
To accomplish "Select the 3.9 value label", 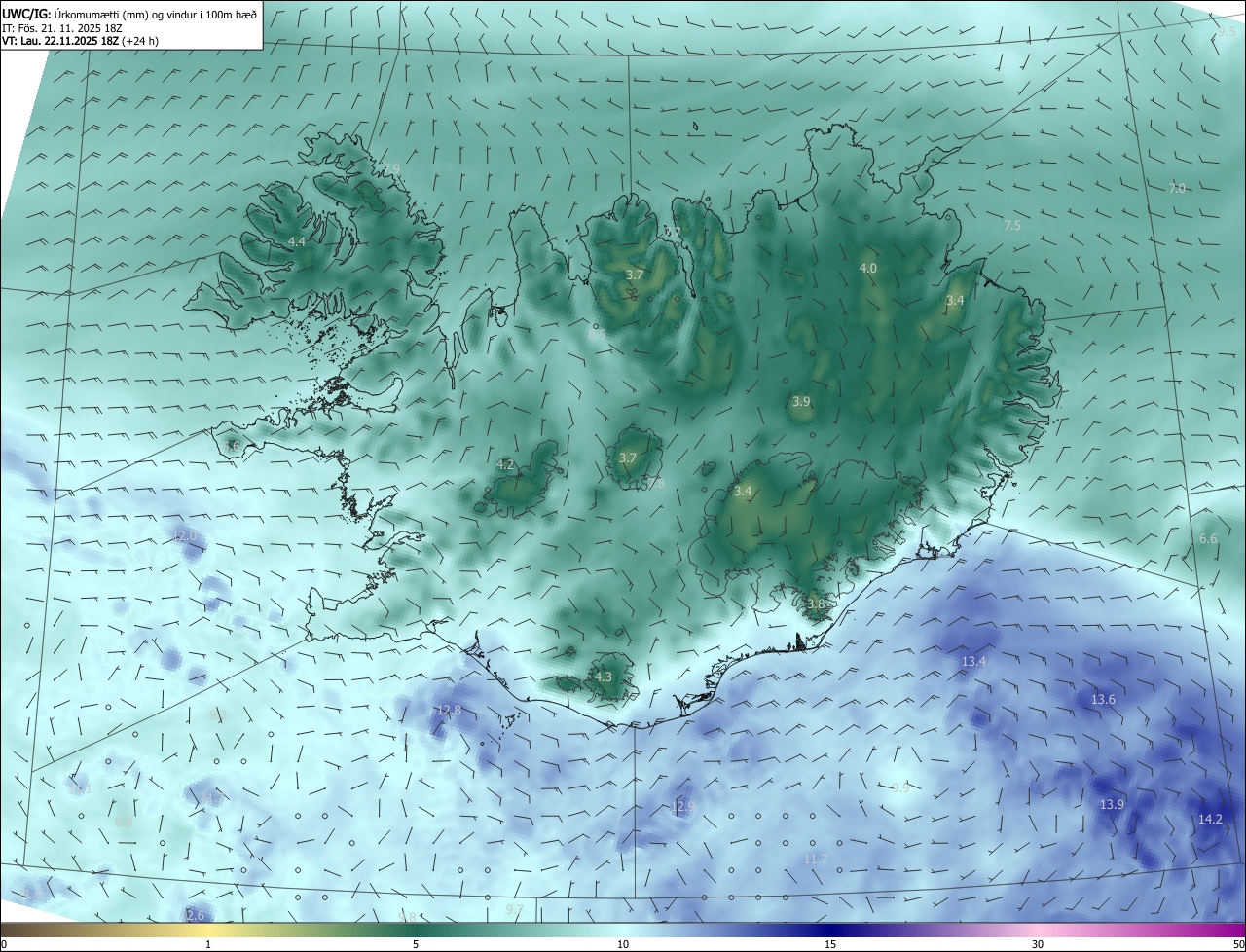I will [x=801, y=401].
